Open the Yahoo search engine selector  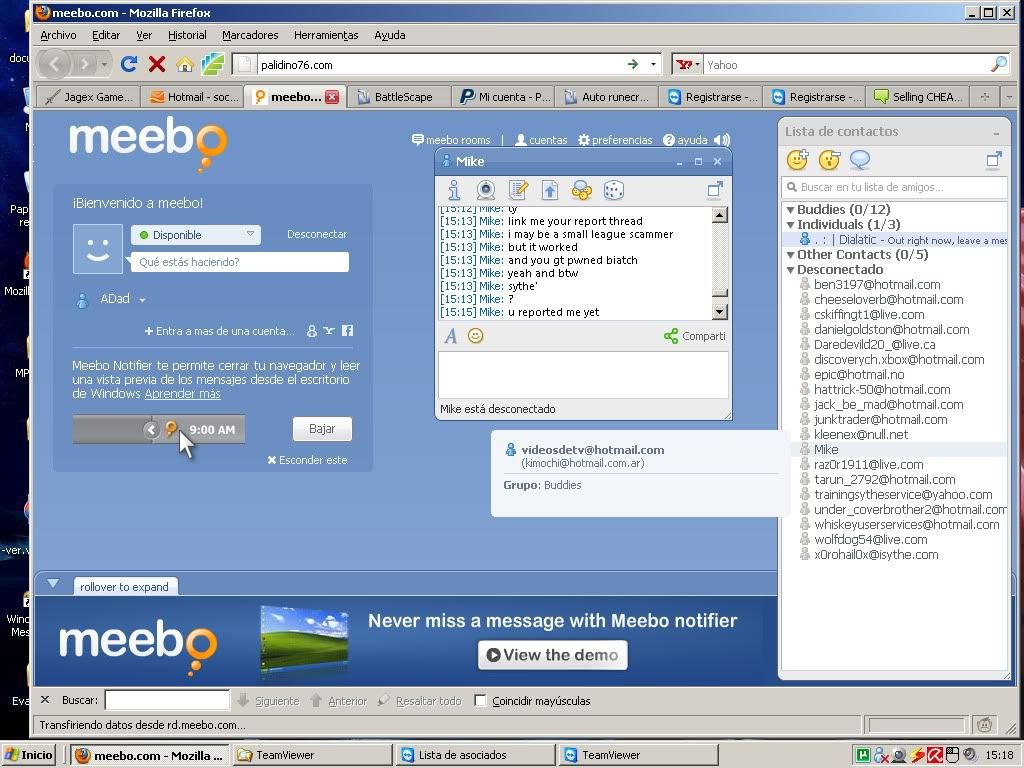[x=688, y=65]
